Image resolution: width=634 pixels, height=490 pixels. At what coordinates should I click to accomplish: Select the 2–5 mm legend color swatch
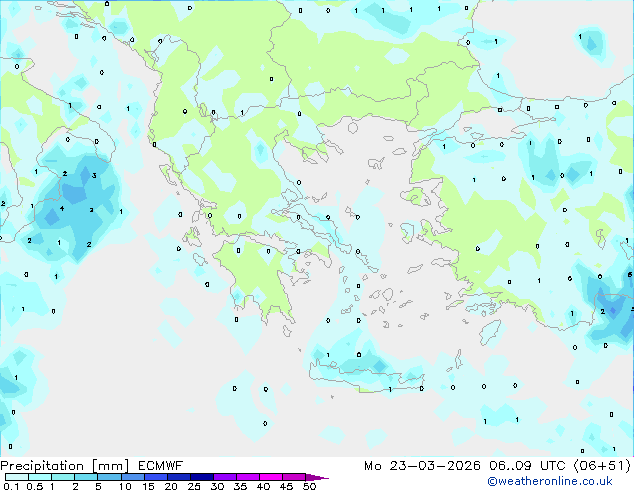86,477
